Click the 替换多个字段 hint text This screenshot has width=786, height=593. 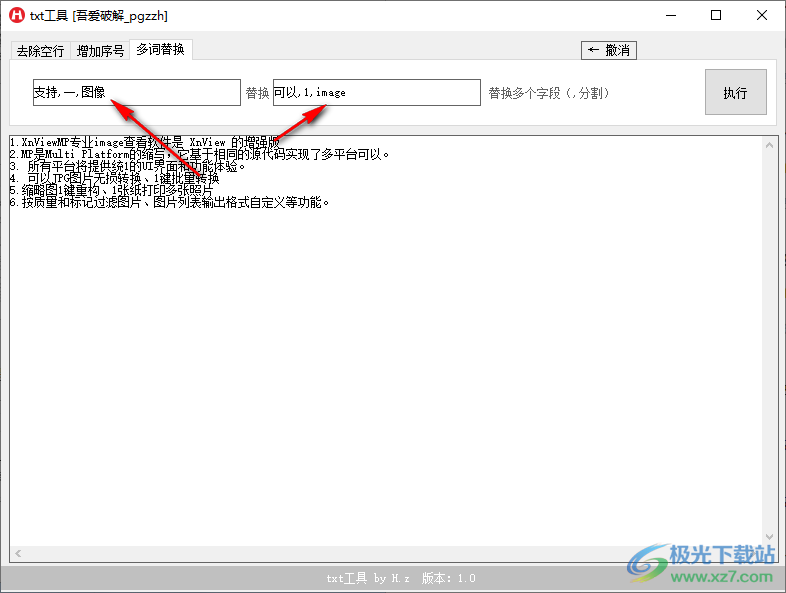coord(549,93)
